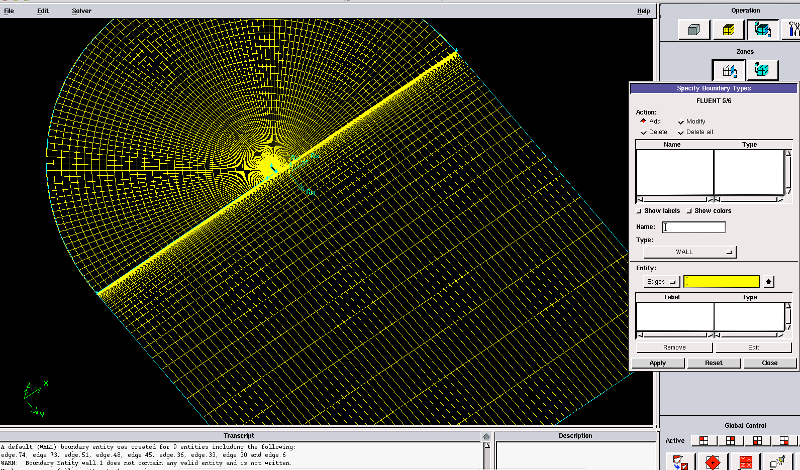Select the Modify action radio button
The width and height of the screenshot is (800, 470).
coord(681,121)
